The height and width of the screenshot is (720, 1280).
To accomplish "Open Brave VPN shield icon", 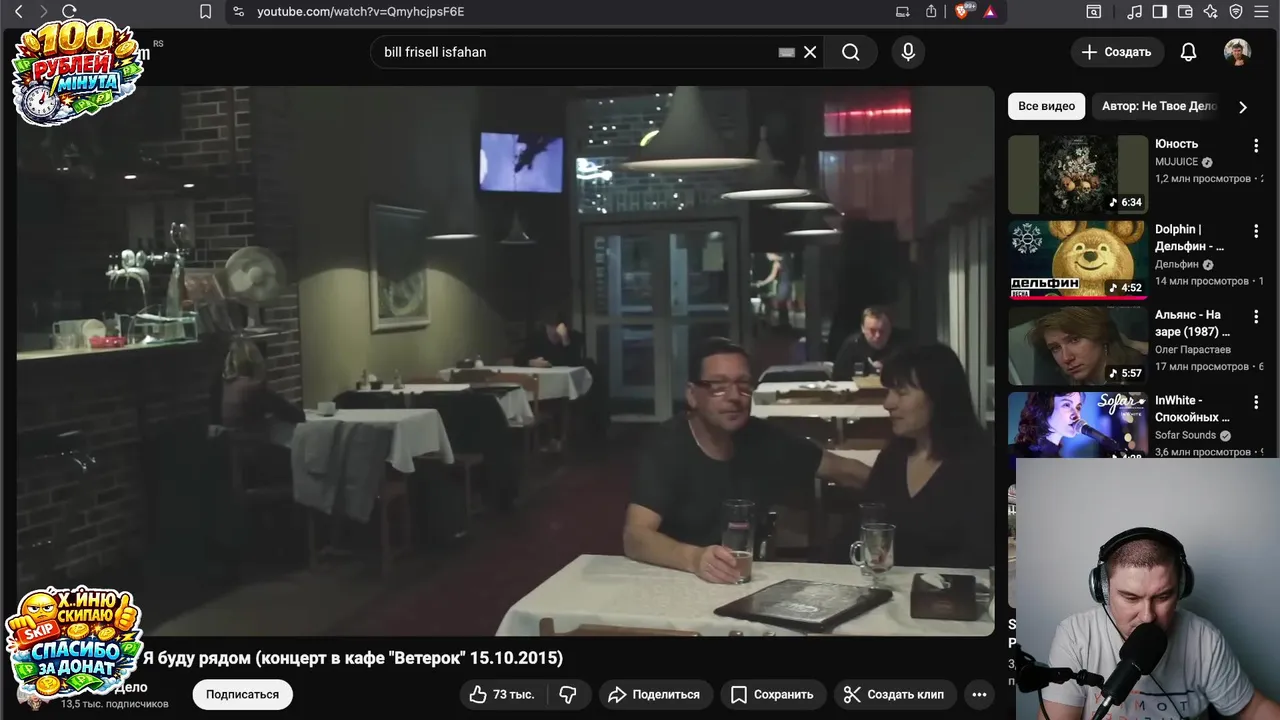I will tap(1236, 12).
